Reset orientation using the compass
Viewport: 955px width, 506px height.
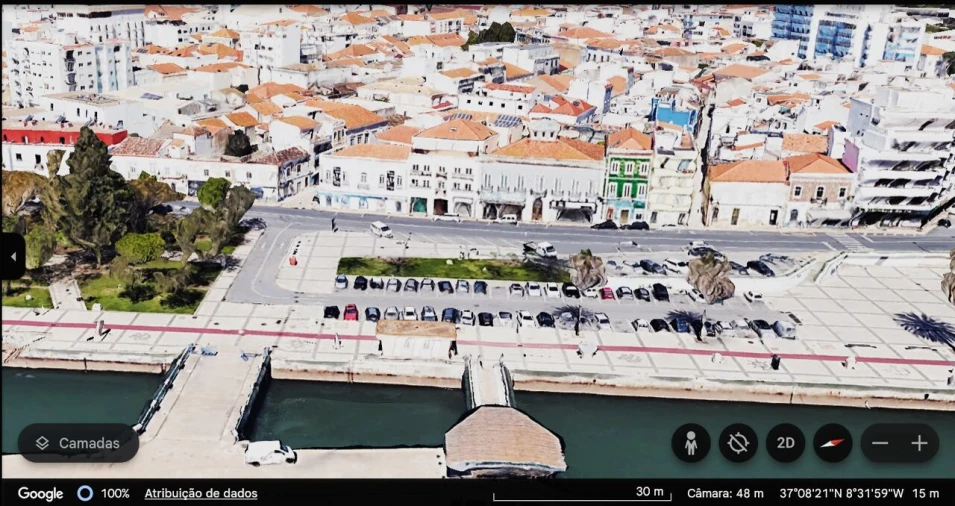click(832, 443)
